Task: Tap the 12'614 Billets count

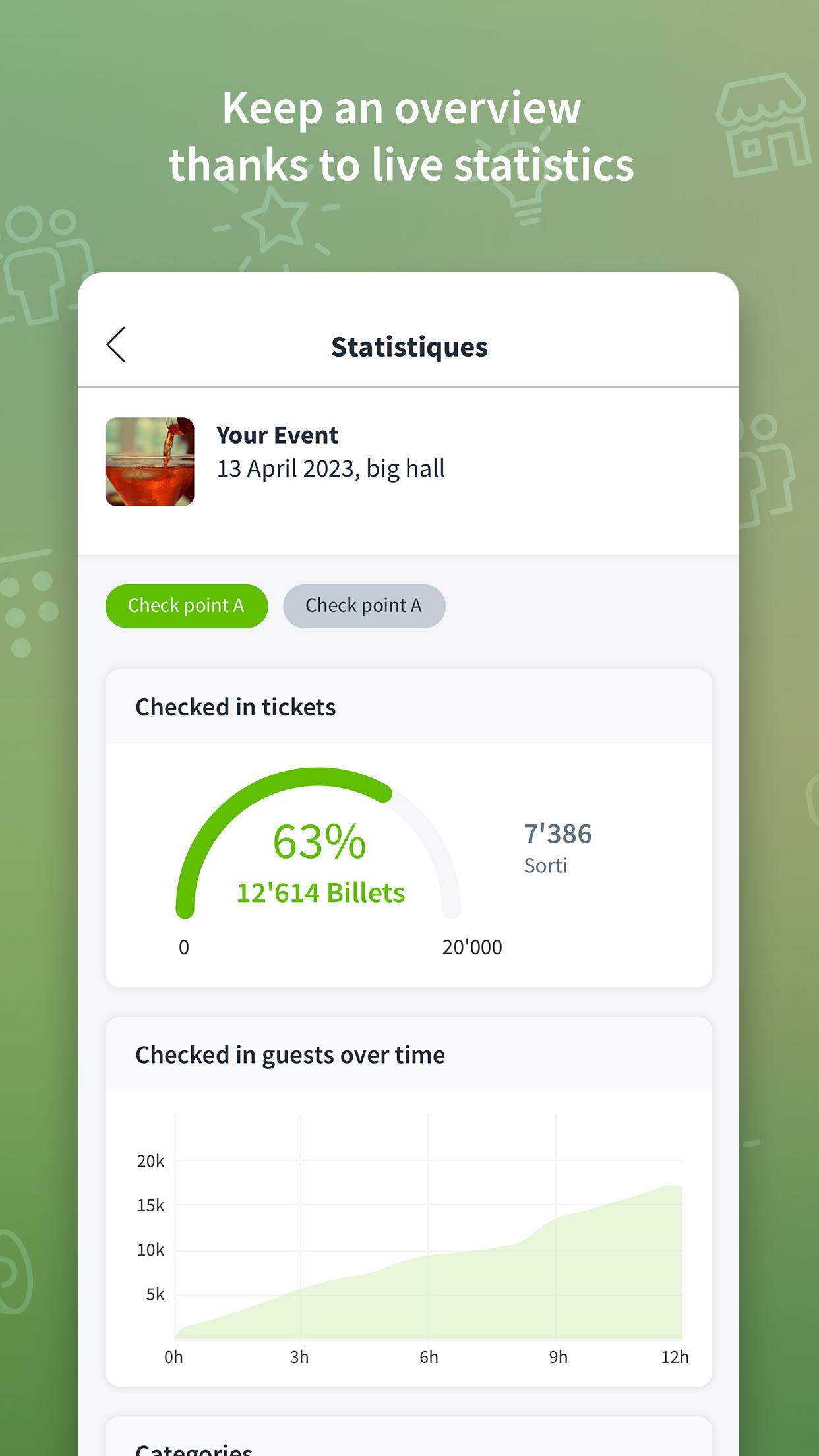Action: click(320, 893)
